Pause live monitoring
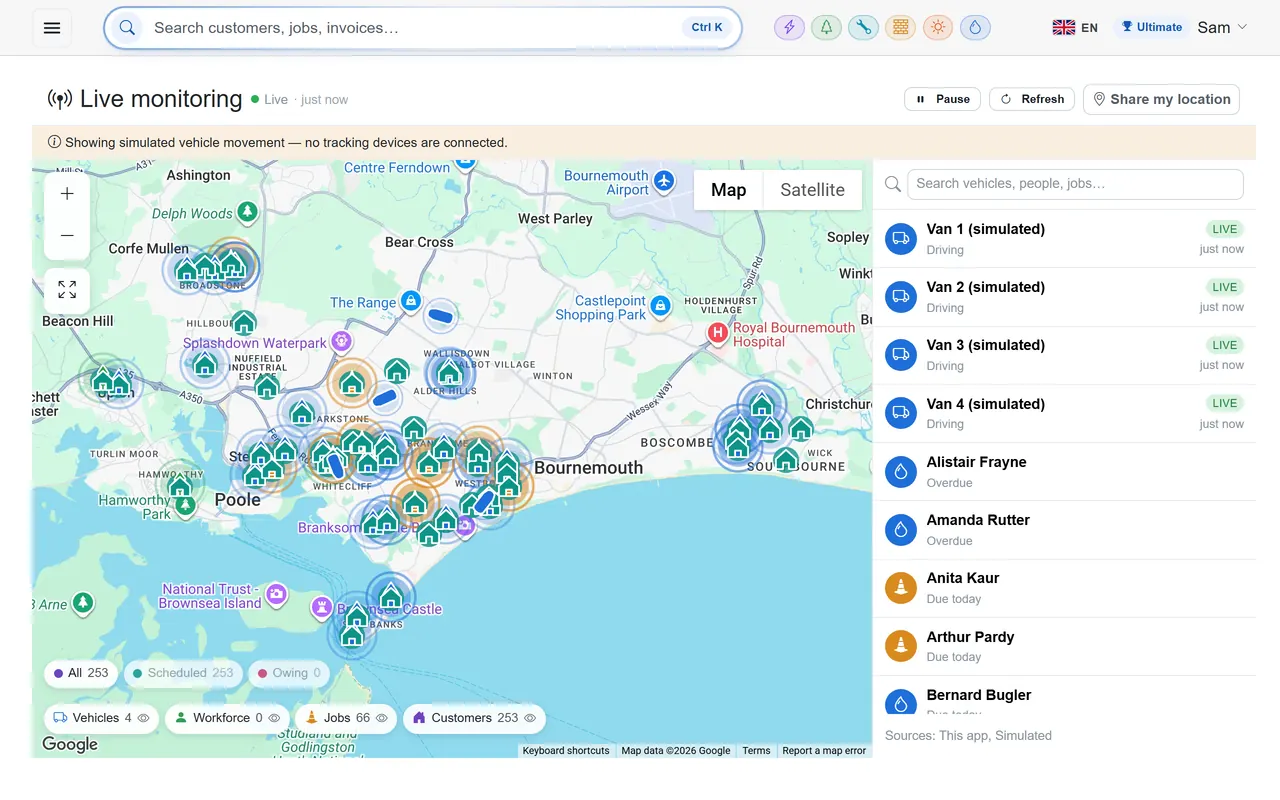 pyautogui.click(x=942, y=99)
